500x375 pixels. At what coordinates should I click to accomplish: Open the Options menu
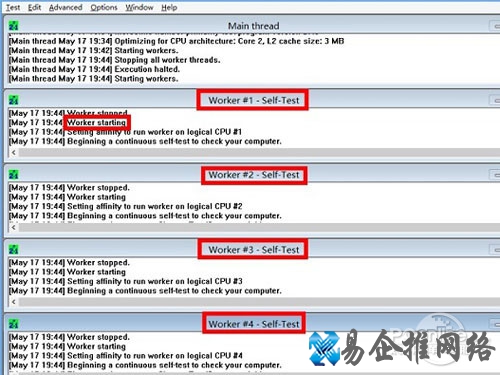point(104,7)
